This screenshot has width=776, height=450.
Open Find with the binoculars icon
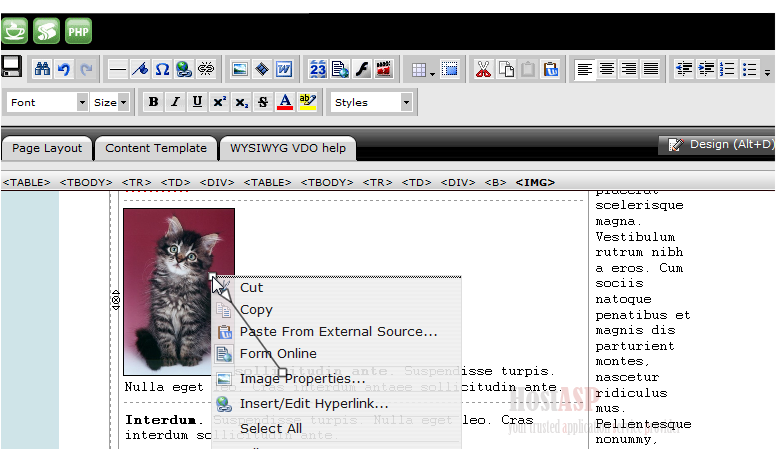[x=42, y=69]
